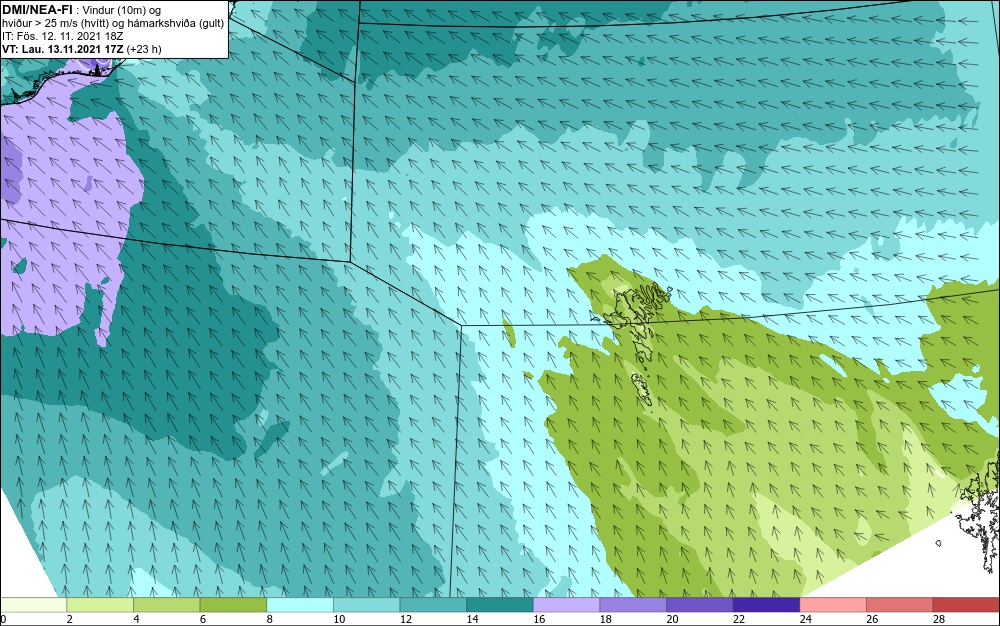
Task: Click the legend label 24
Action: point(805,619)
